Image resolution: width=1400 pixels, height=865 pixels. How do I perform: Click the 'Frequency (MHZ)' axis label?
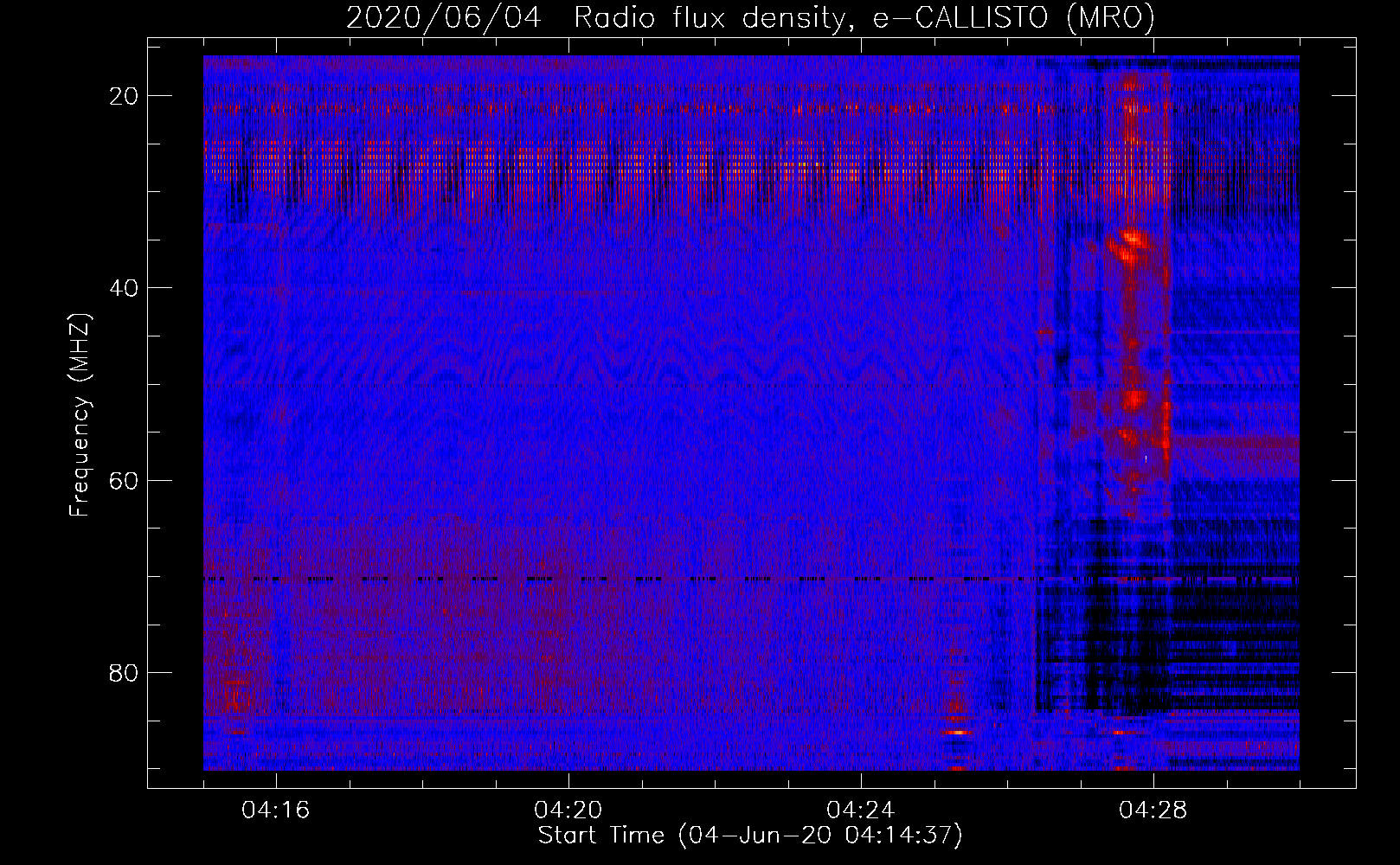tap(80, 415)
